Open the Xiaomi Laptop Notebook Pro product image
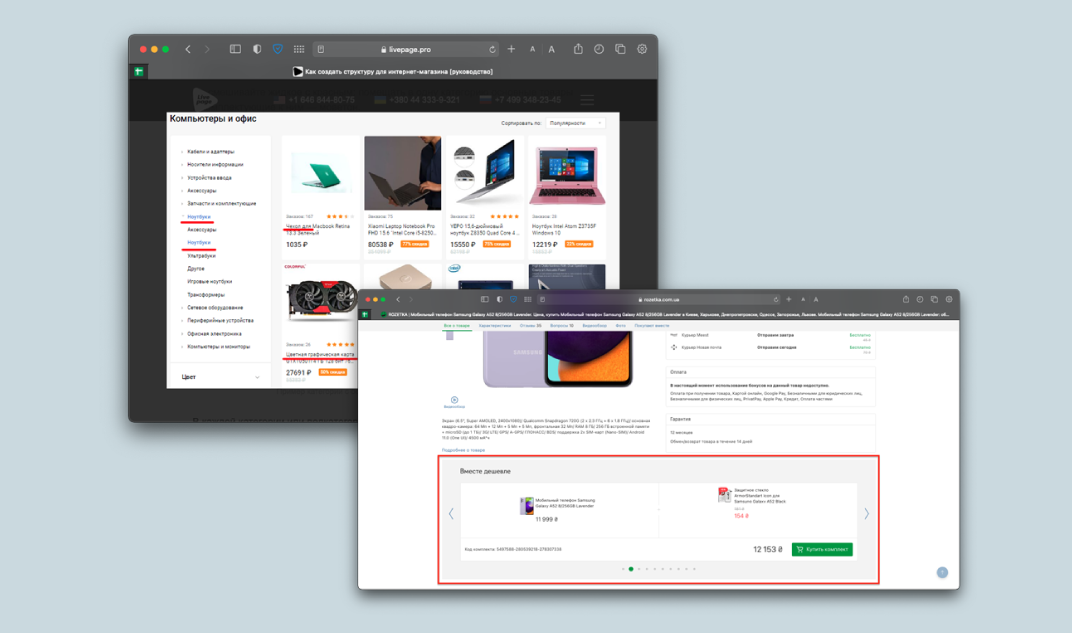Screen dimensions: 1072x633 click(x=403, y=173)
